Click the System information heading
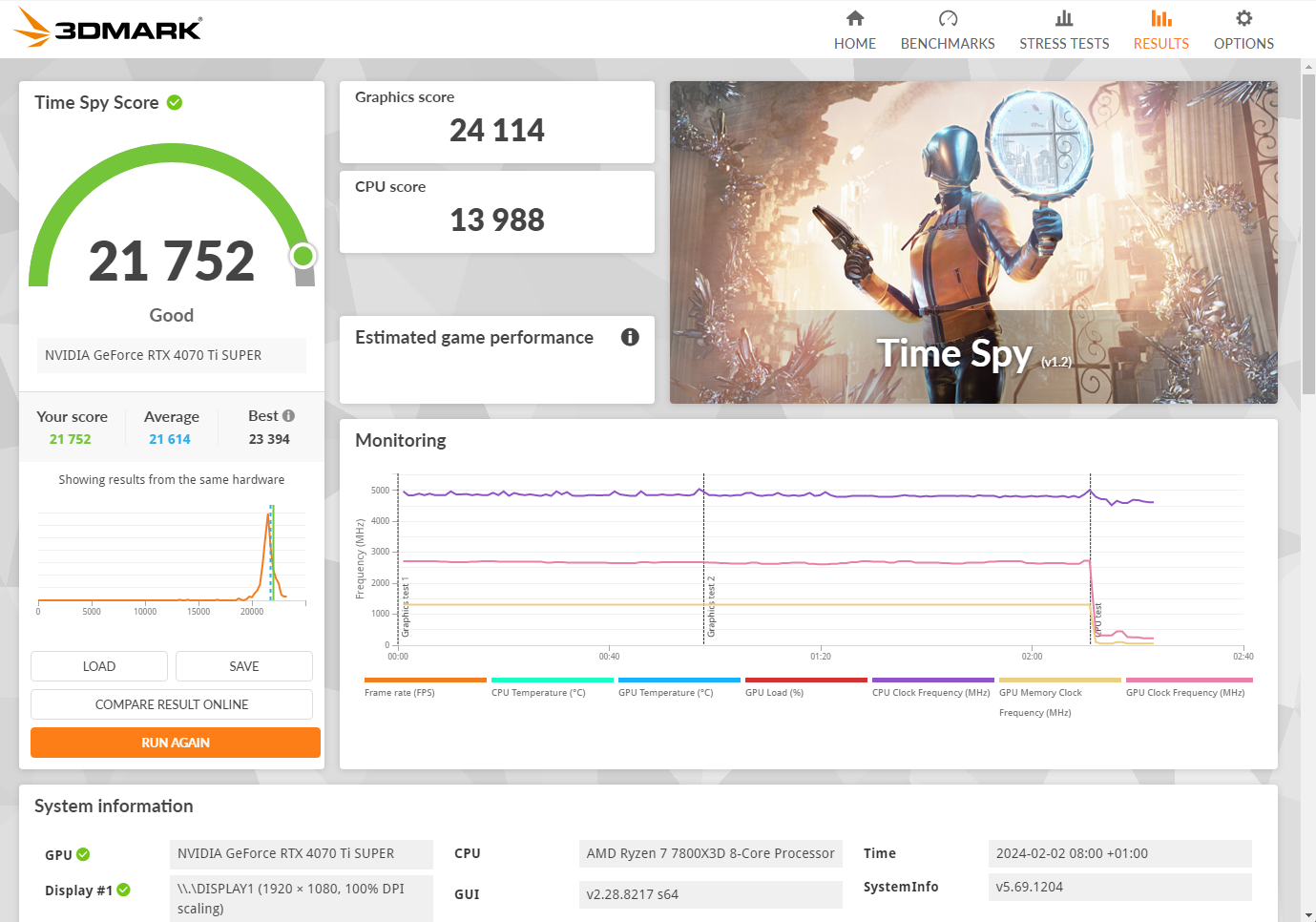Viewport: 1316px width, 922px height. [114, 806]
